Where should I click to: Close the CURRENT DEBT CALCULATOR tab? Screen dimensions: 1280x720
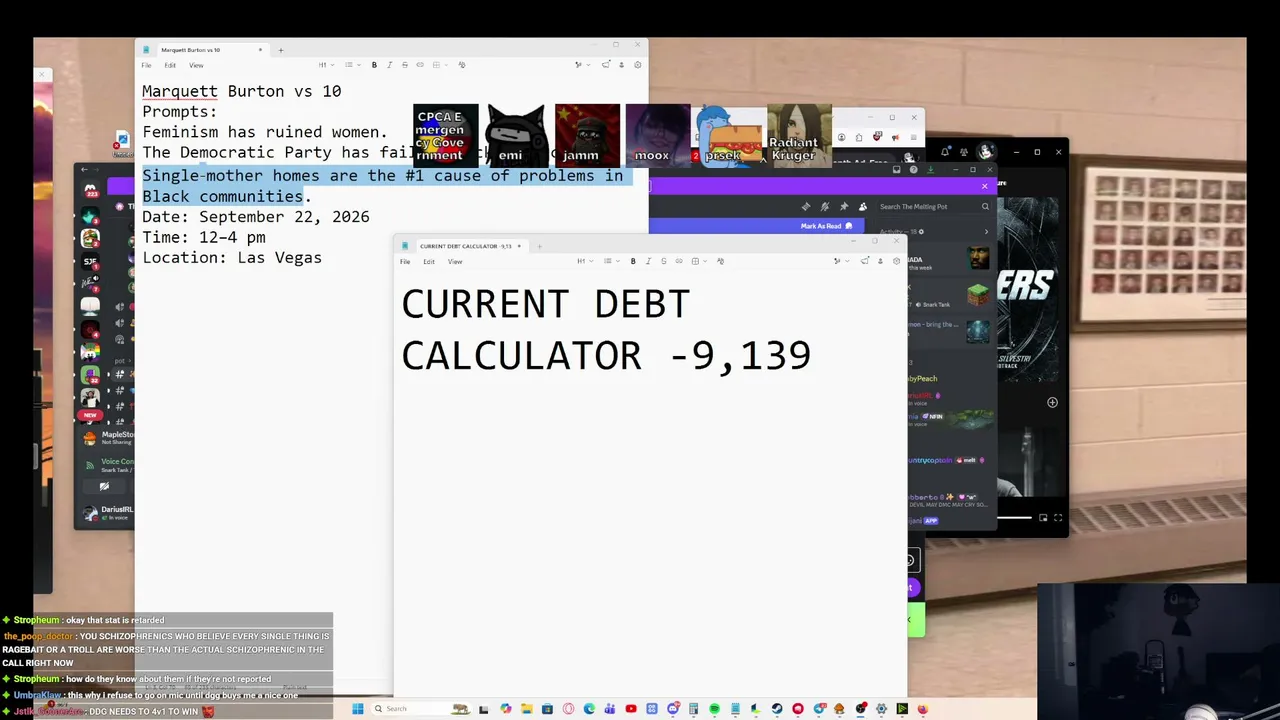(519, 246)
